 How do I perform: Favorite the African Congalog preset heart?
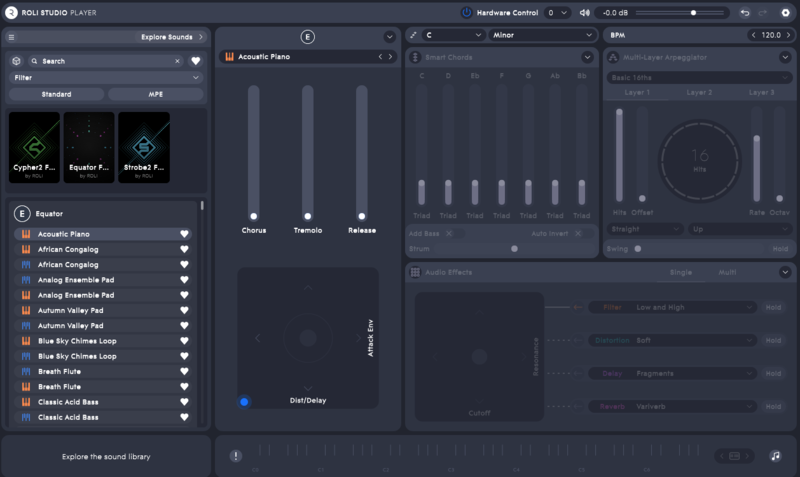coord(184,249)
